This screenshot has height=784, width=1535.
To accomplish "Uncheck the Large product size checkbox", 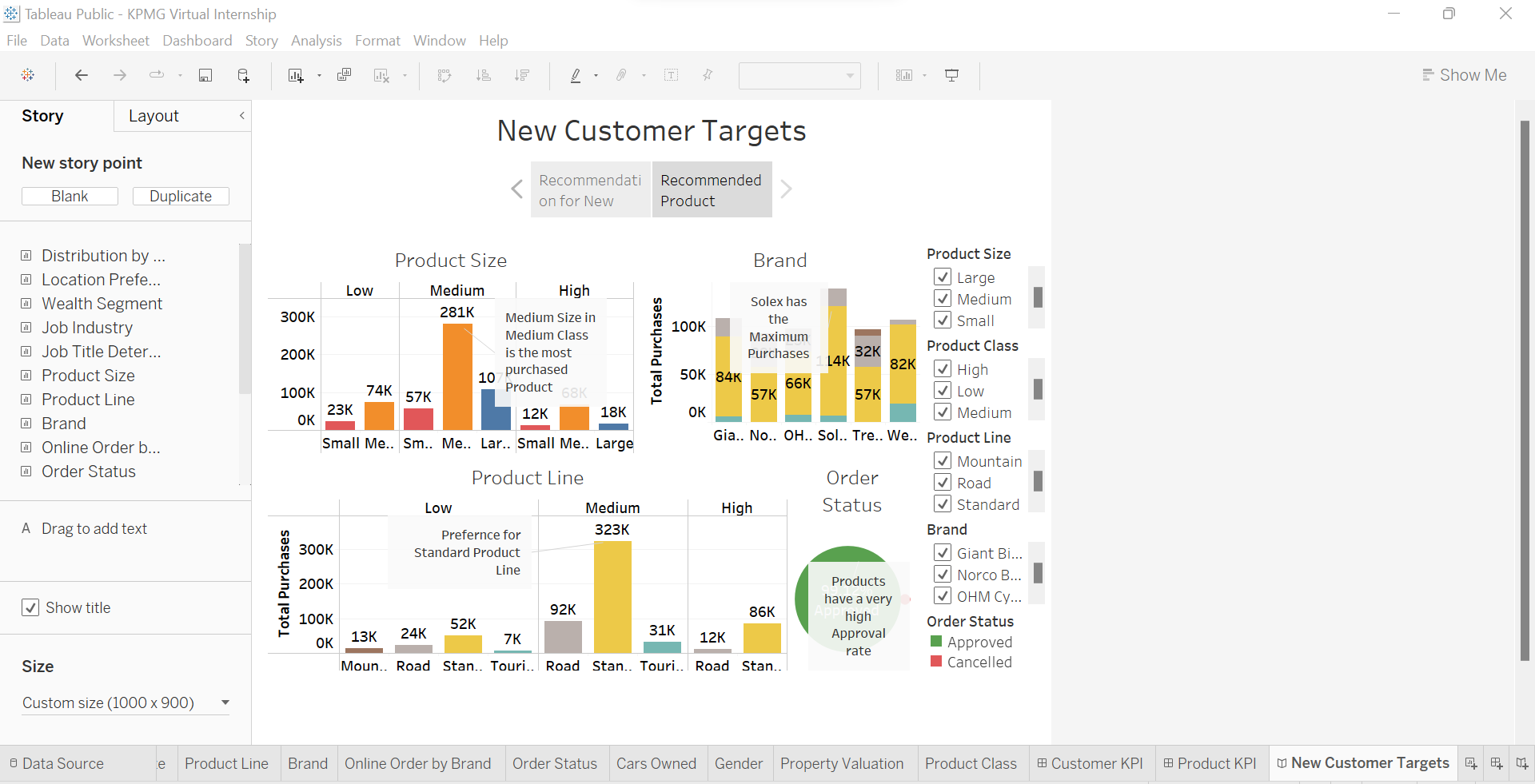I will click(x=943, y=277).
